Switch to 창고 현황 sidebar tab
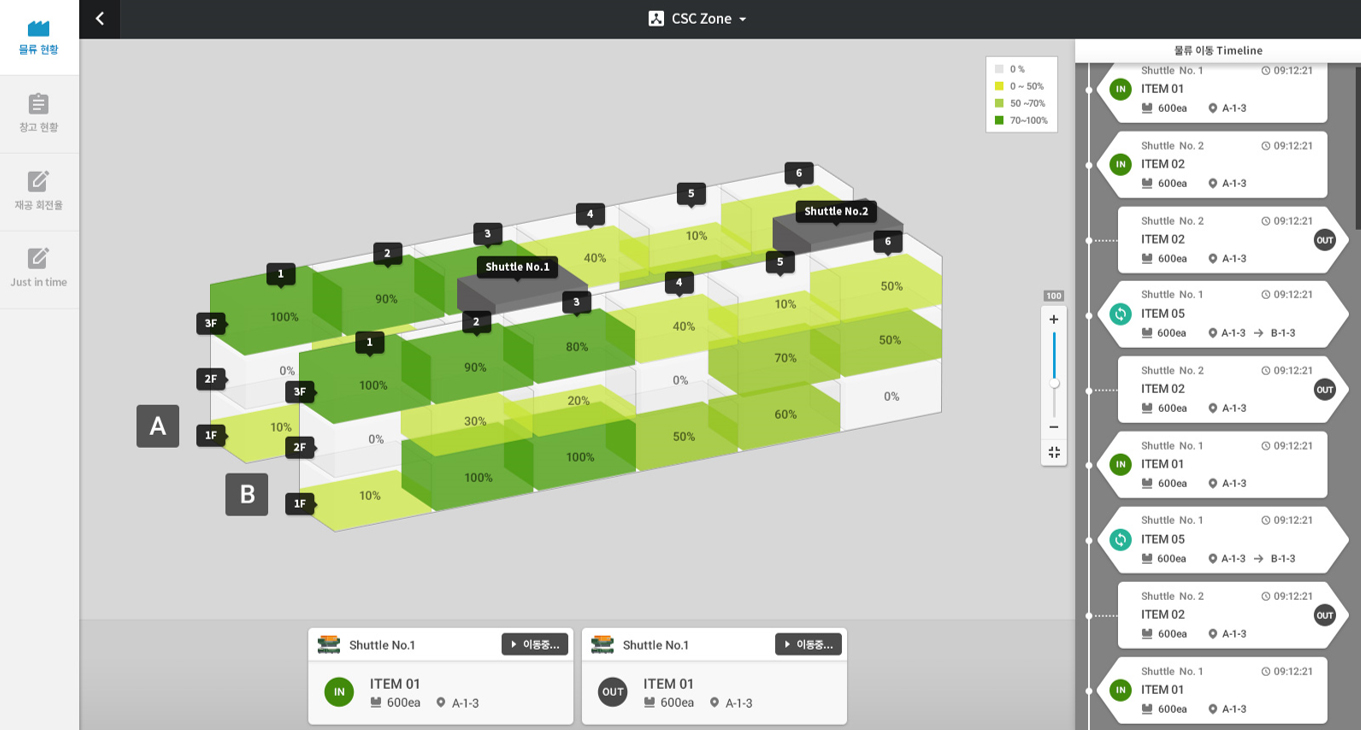Image resolution: width=1361 pixels, height=730 pixels. [39, 114]
